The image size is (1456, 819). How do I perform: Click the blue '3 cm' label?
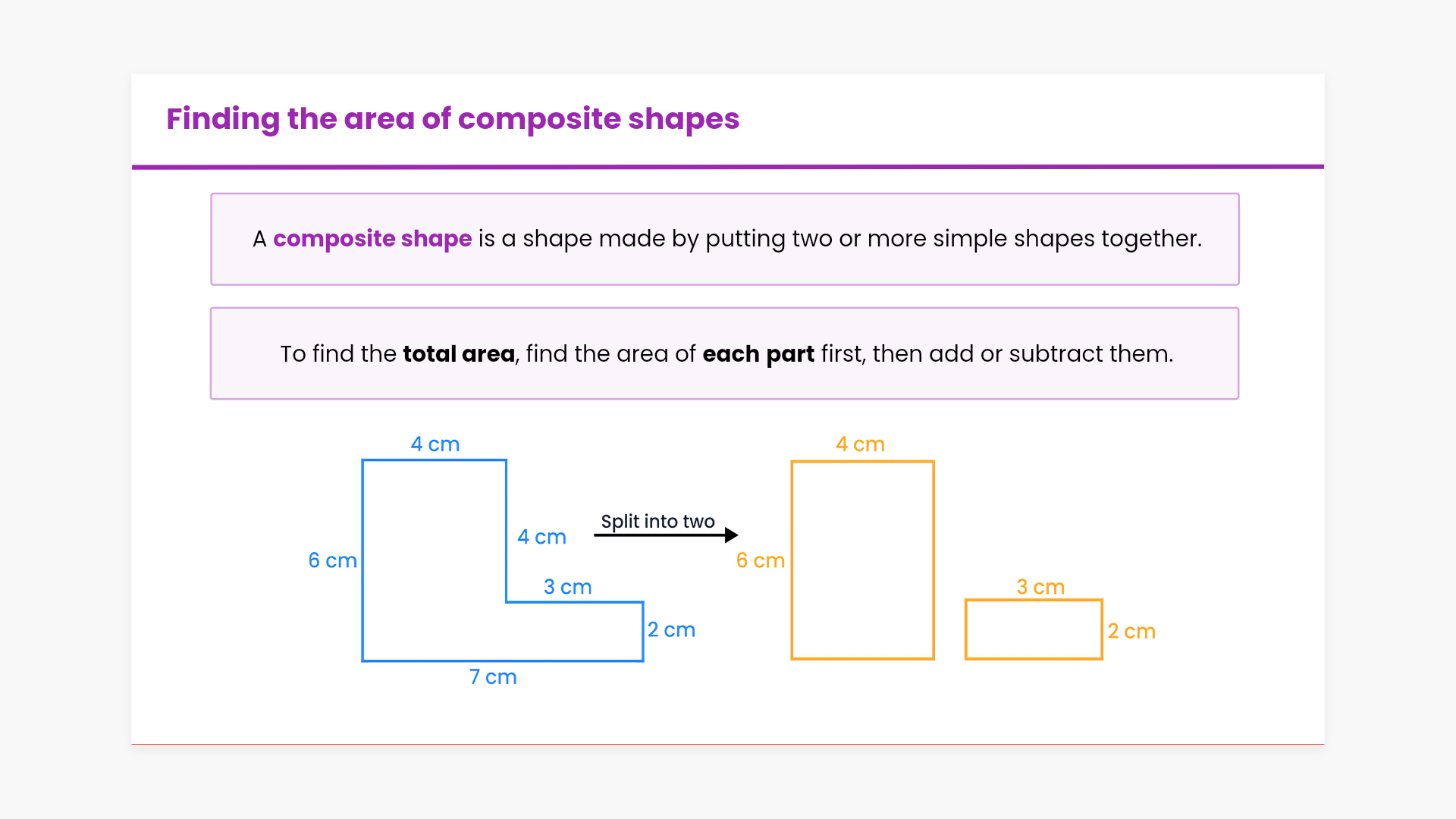coord(567,587)
